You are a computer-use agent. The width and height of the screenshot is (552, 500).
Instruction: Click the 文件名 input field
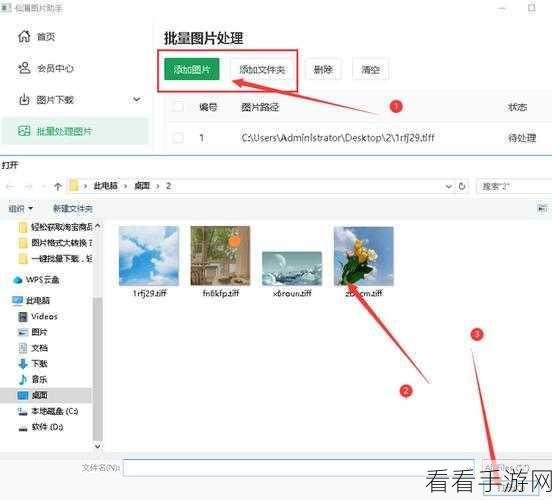[299, 468]
